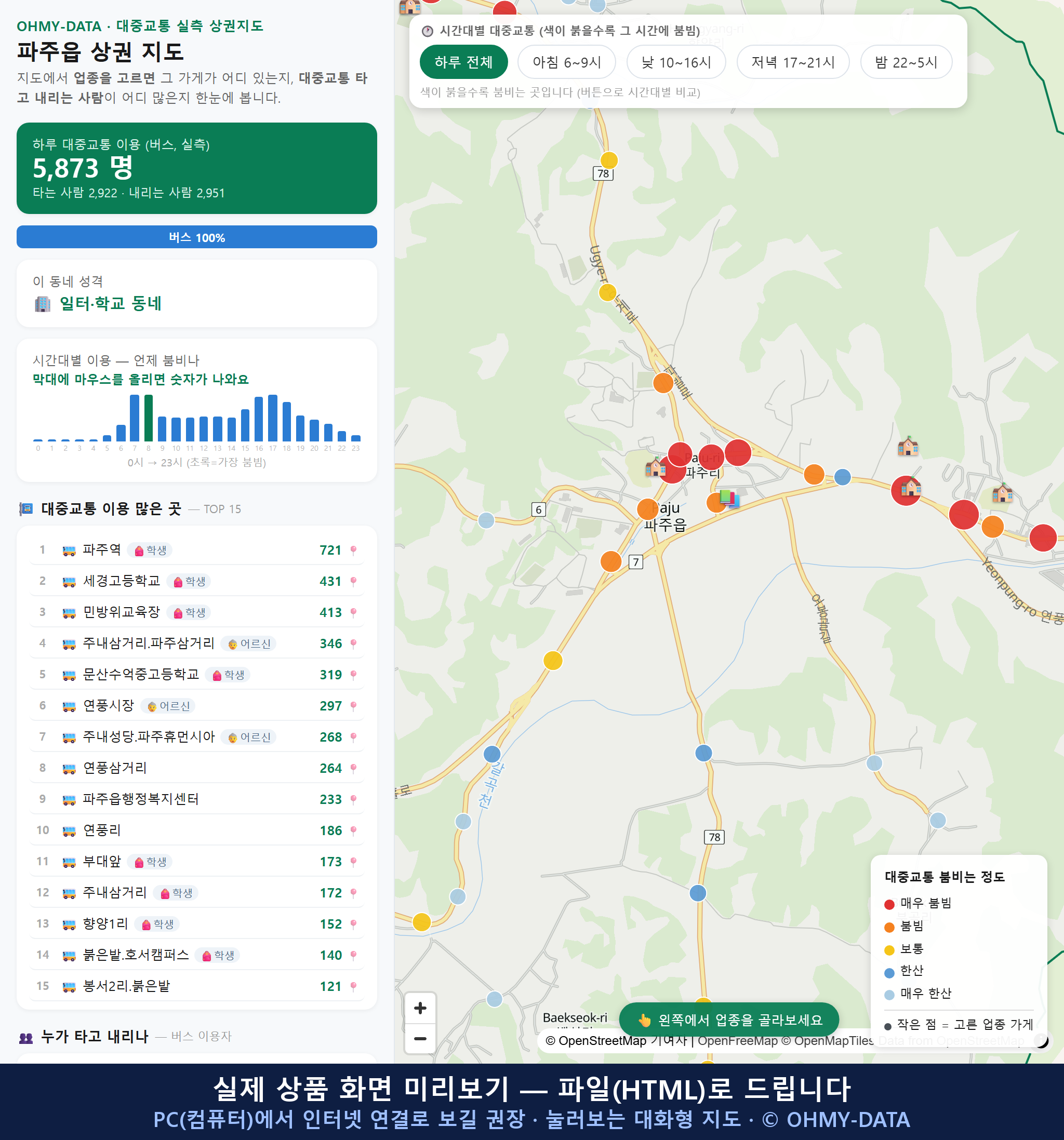Locate 연풍삼거리 via its pin icon

[x=353, y=769]
